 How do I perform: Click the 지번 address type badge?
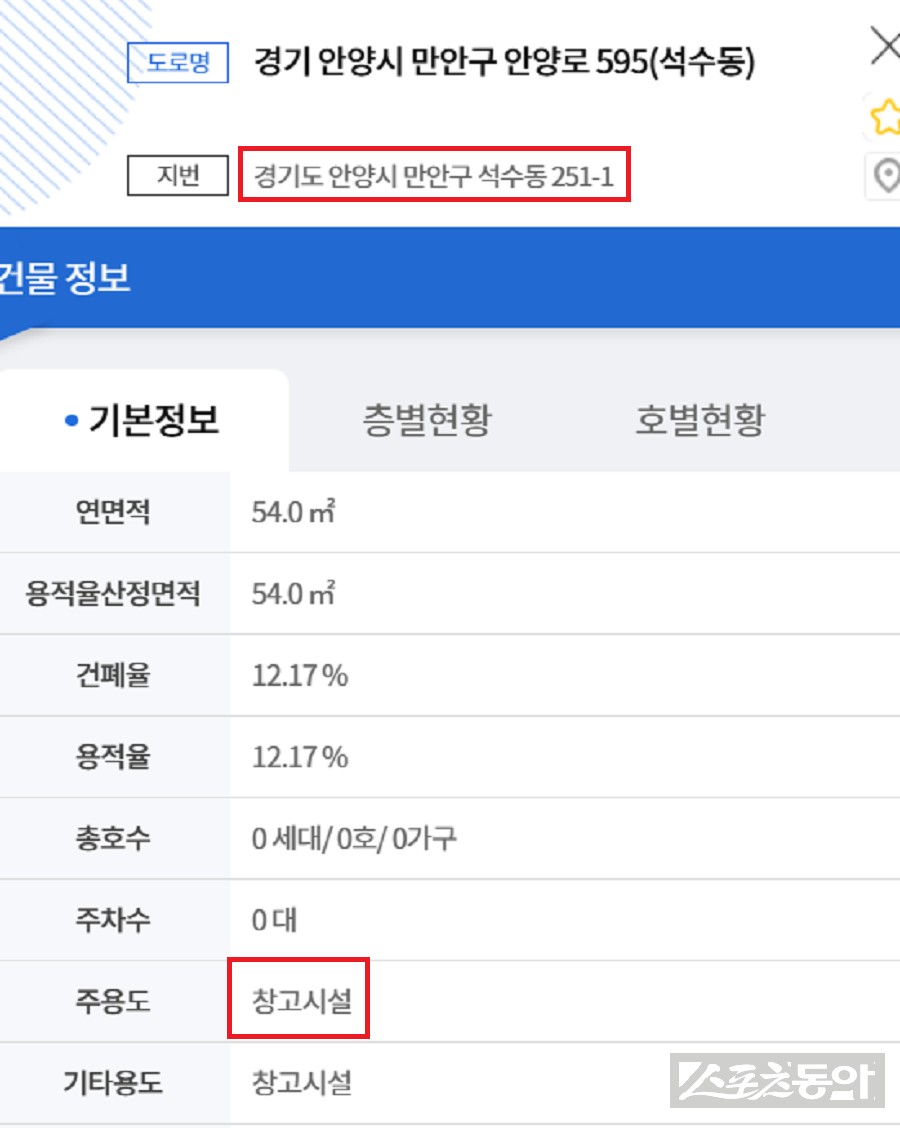pyautogui.click(x=177, y=176)
